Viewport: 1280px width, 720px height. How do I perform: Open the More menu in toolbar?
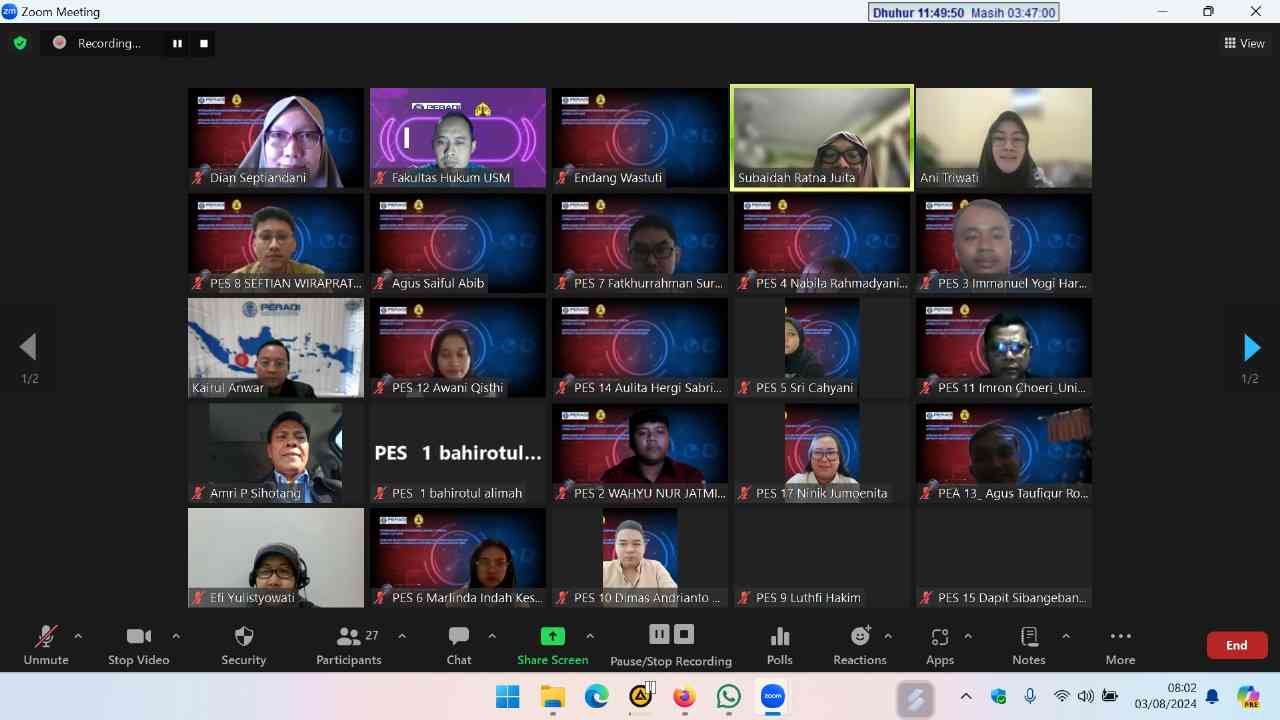coord(1120,645)
